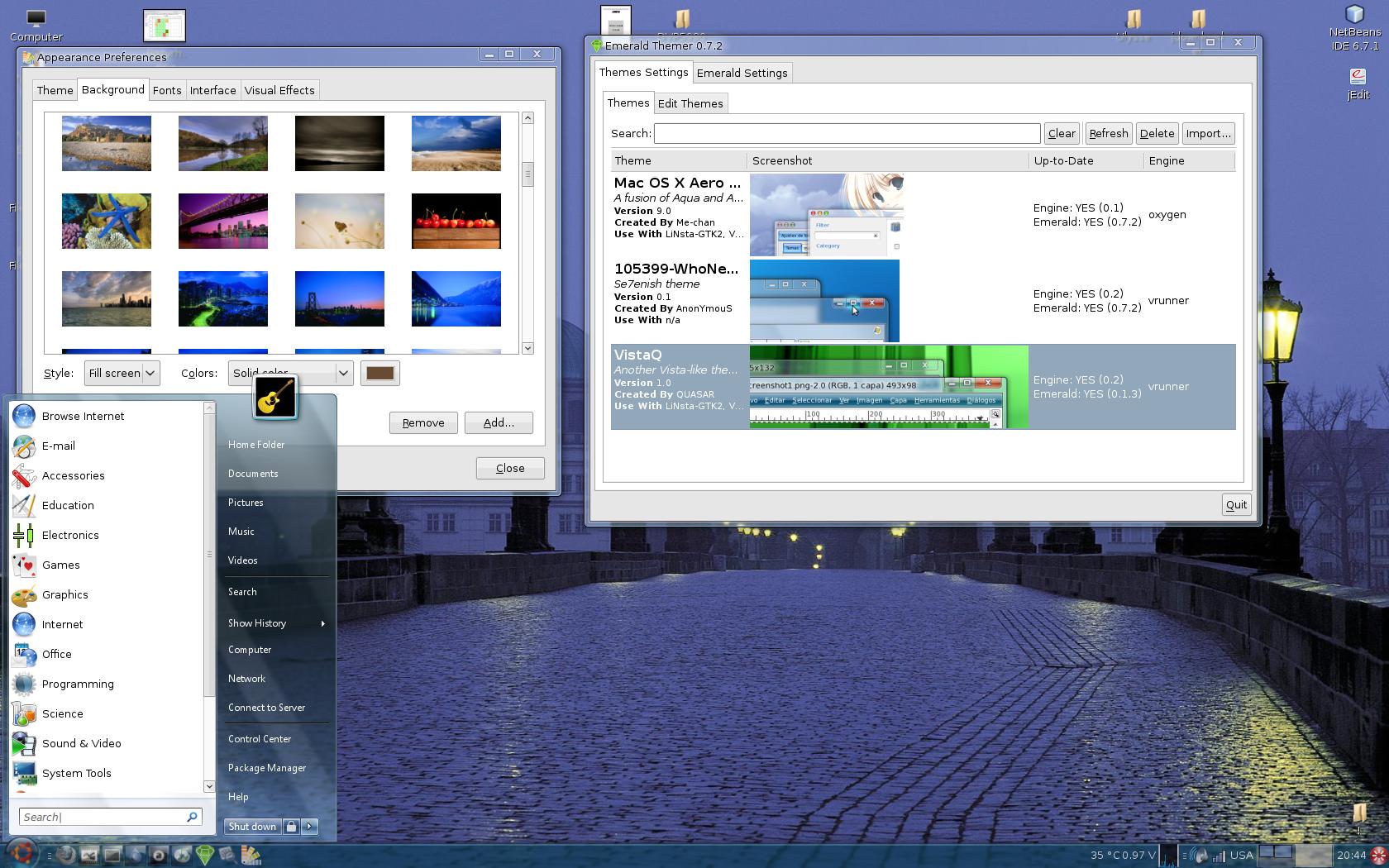Click the Clear search button
Viewport: 1389px width, 868px height.
[x=1062, y=133]
